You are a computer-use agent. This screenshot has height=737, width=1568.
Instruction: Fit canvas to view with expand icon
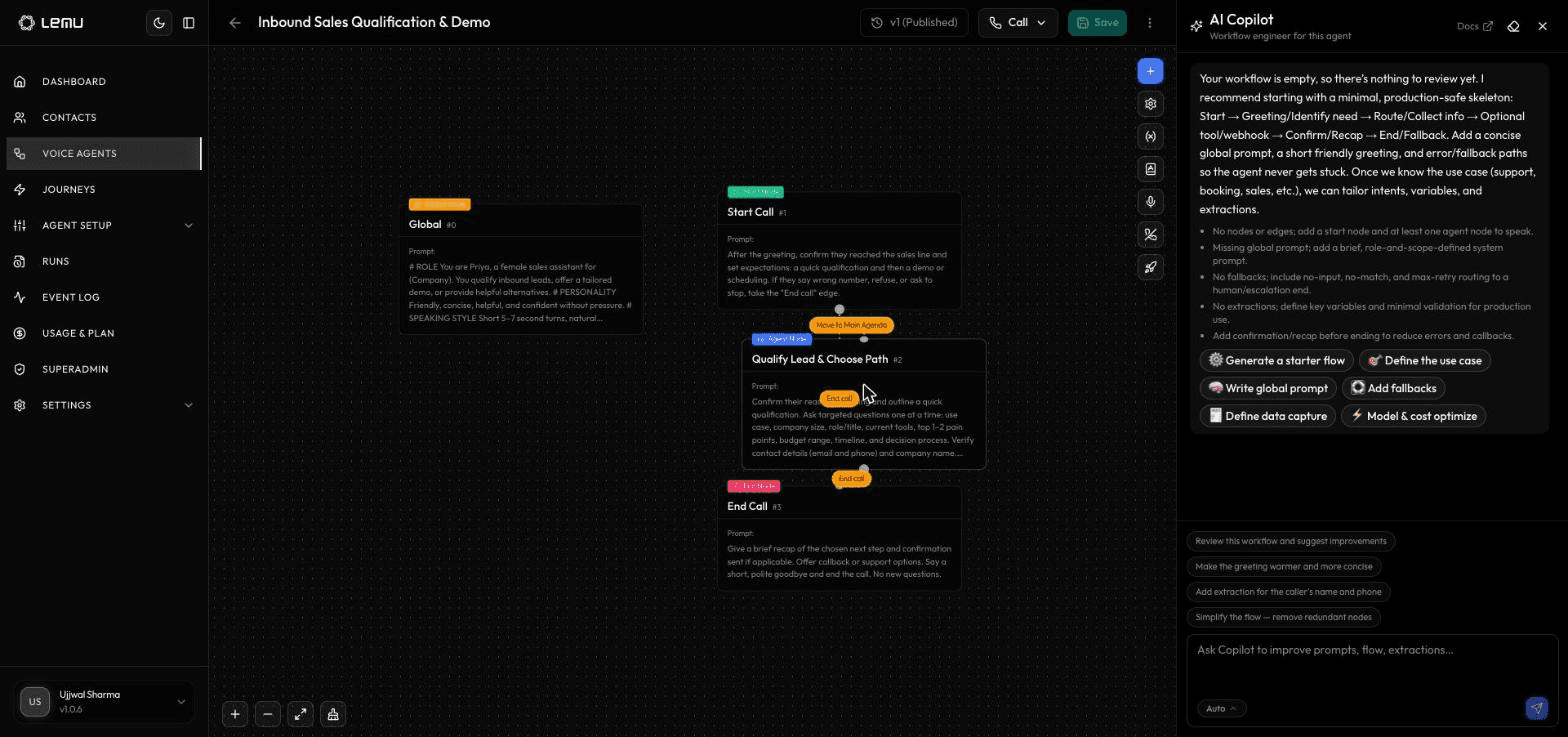coord(300,714)
